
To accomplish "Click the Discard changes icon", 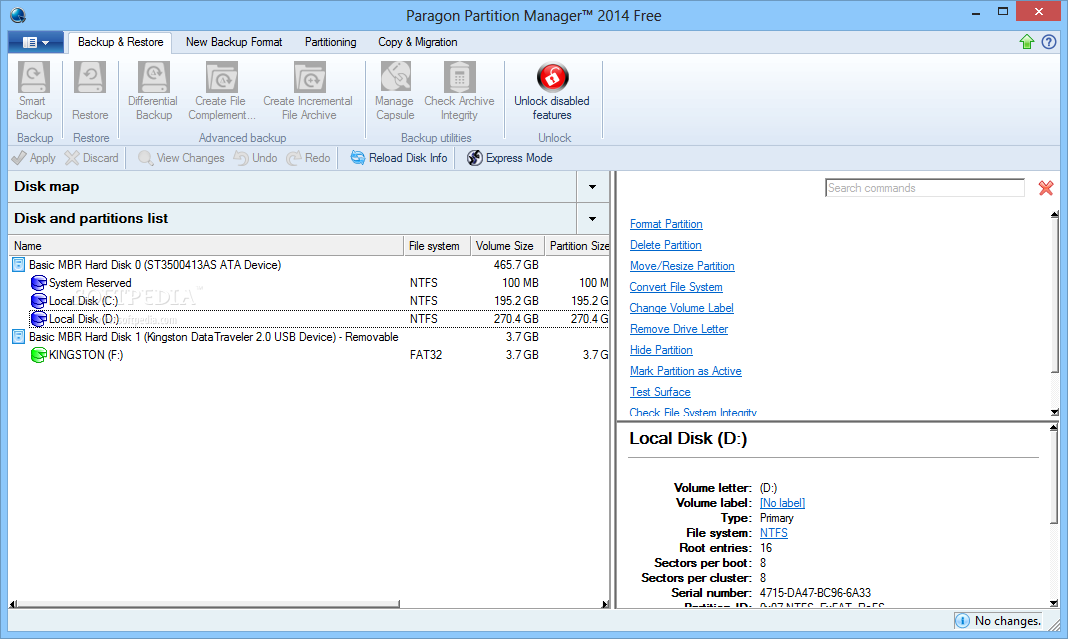I will tap(72, 158).
